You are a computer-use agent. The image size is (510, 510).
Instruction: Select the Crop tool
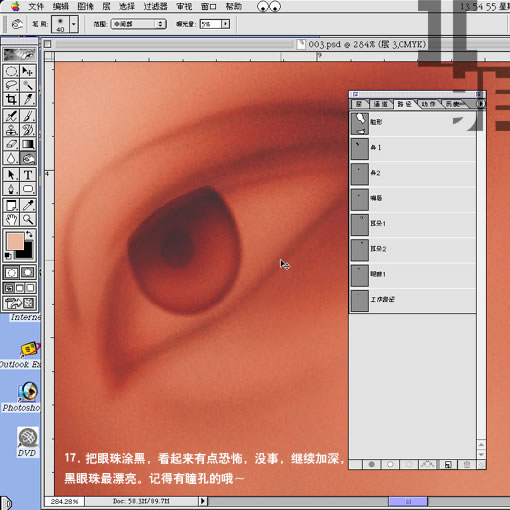point(11,99)
